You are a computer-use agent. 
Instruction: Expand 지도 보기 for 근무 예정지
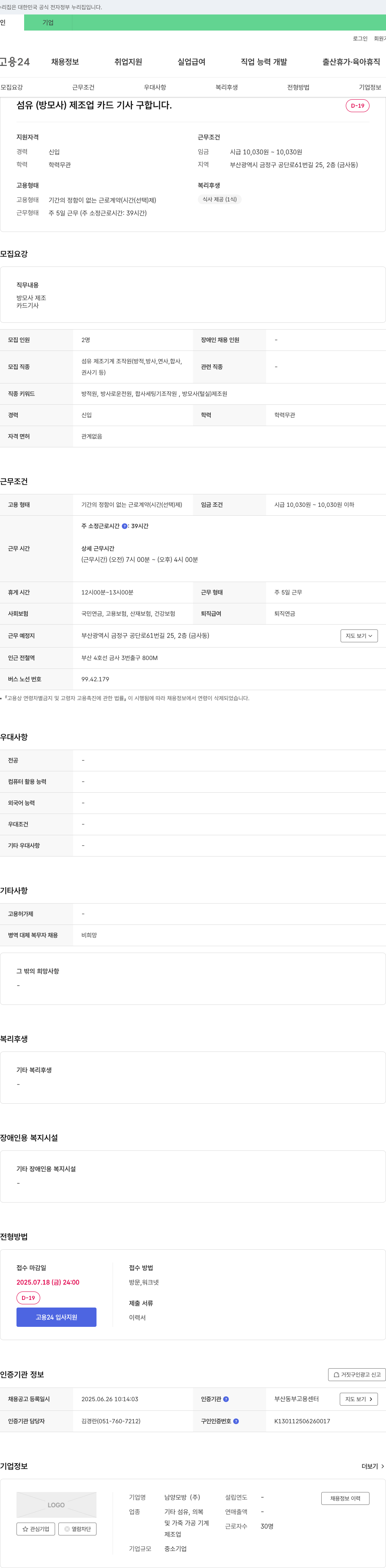[x=359, y=635]
